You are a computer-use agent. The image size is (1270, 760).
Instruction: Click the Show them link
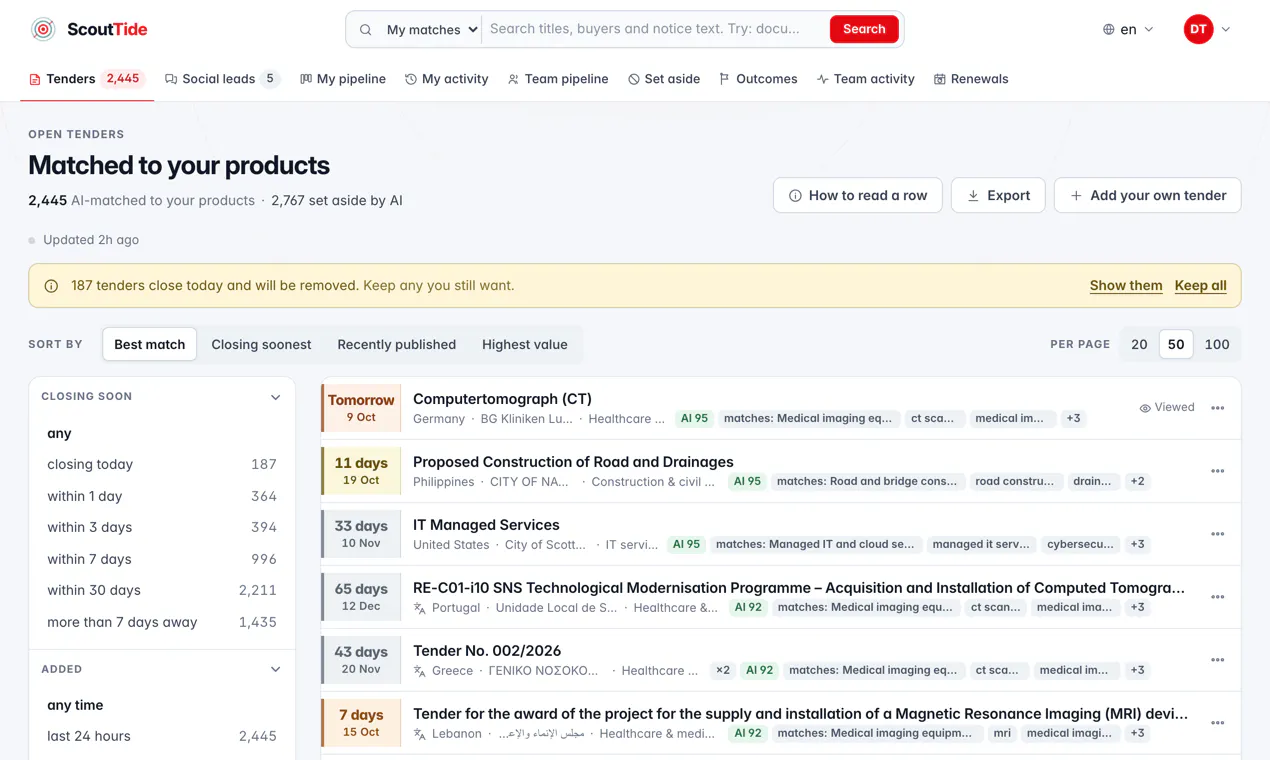click(x=1126, y=286)
